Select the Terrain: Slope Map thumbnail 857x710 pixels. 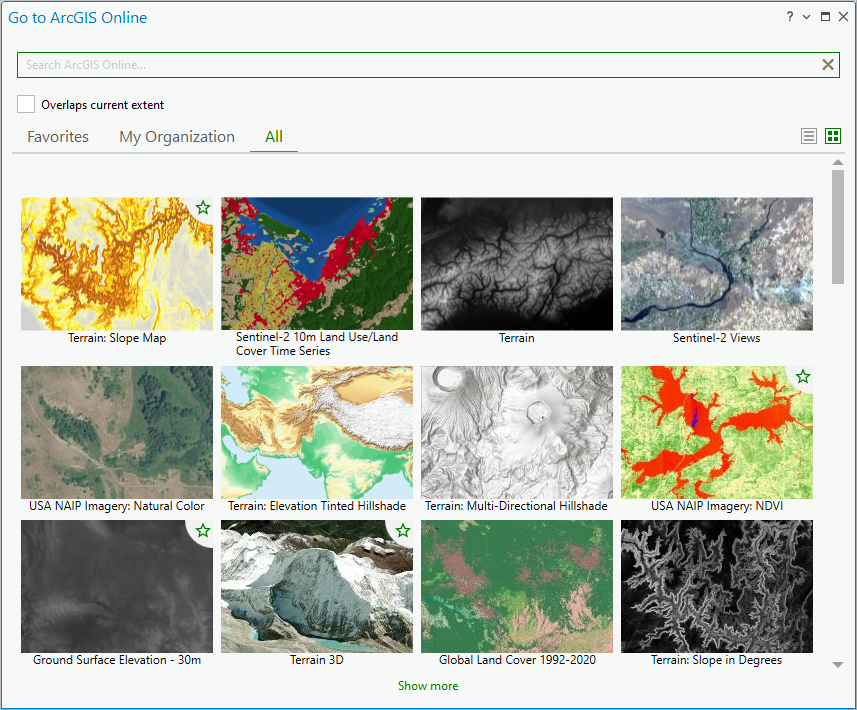click(x=117, y=264)
